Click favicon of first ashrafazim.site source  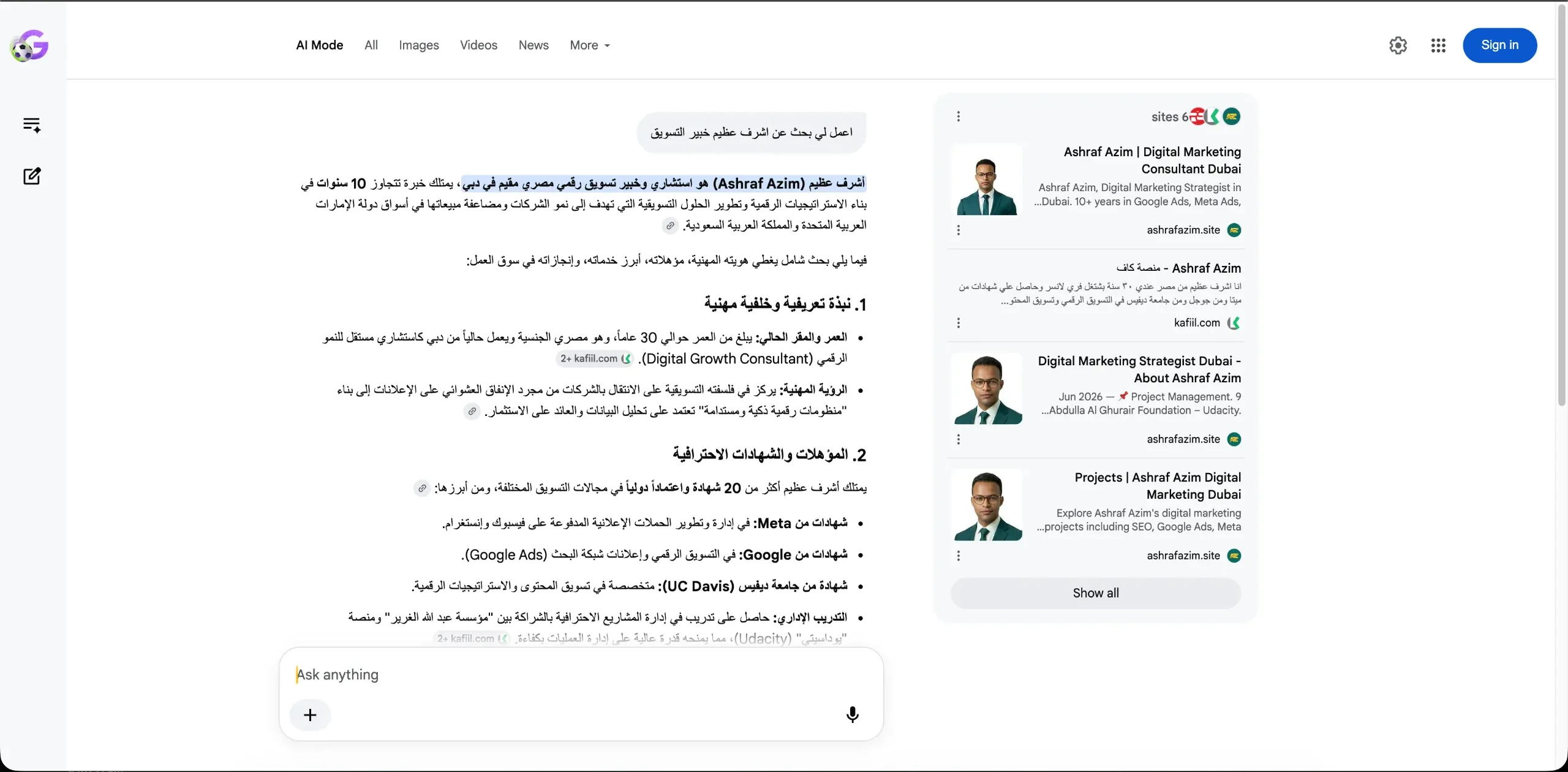point(1234,230)
